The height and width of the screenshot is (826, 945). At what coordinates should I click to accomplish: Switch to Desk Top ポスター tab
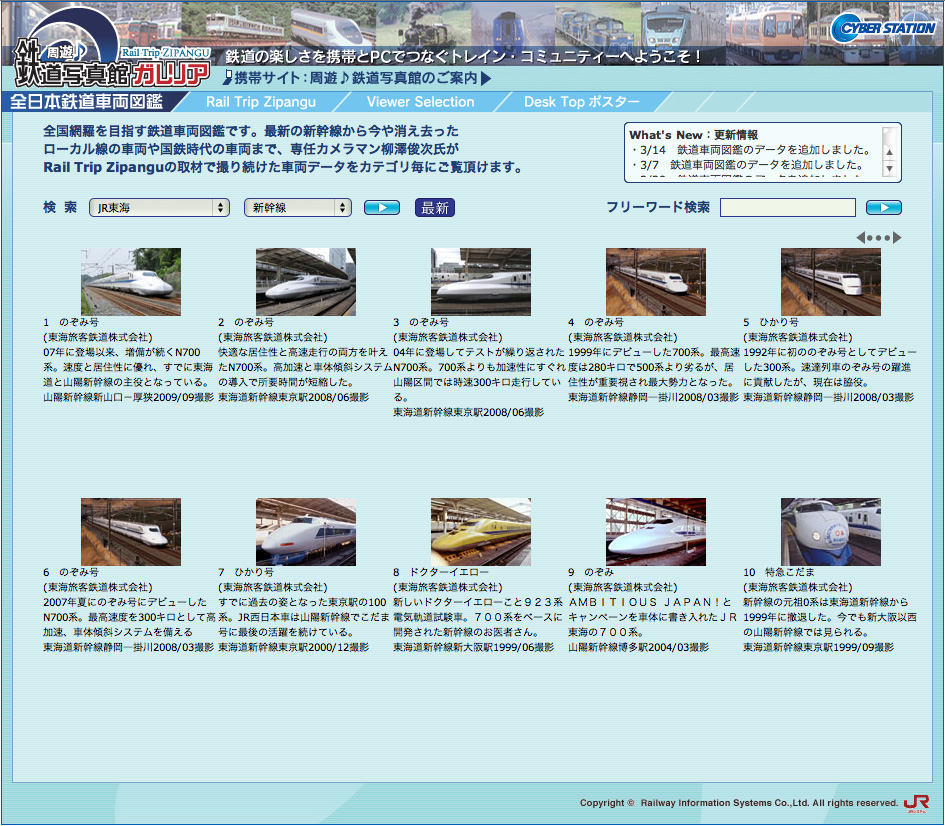(582, 102)
